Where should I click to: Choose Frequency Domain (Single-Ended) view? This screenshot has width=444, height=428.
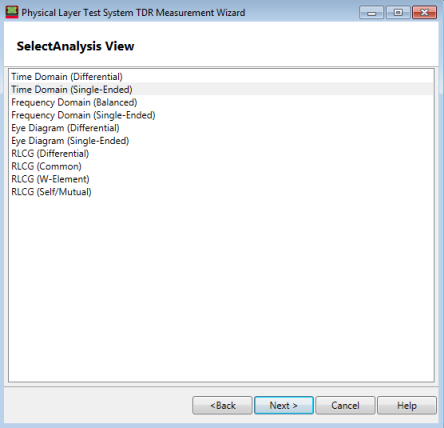click(221, 115)
